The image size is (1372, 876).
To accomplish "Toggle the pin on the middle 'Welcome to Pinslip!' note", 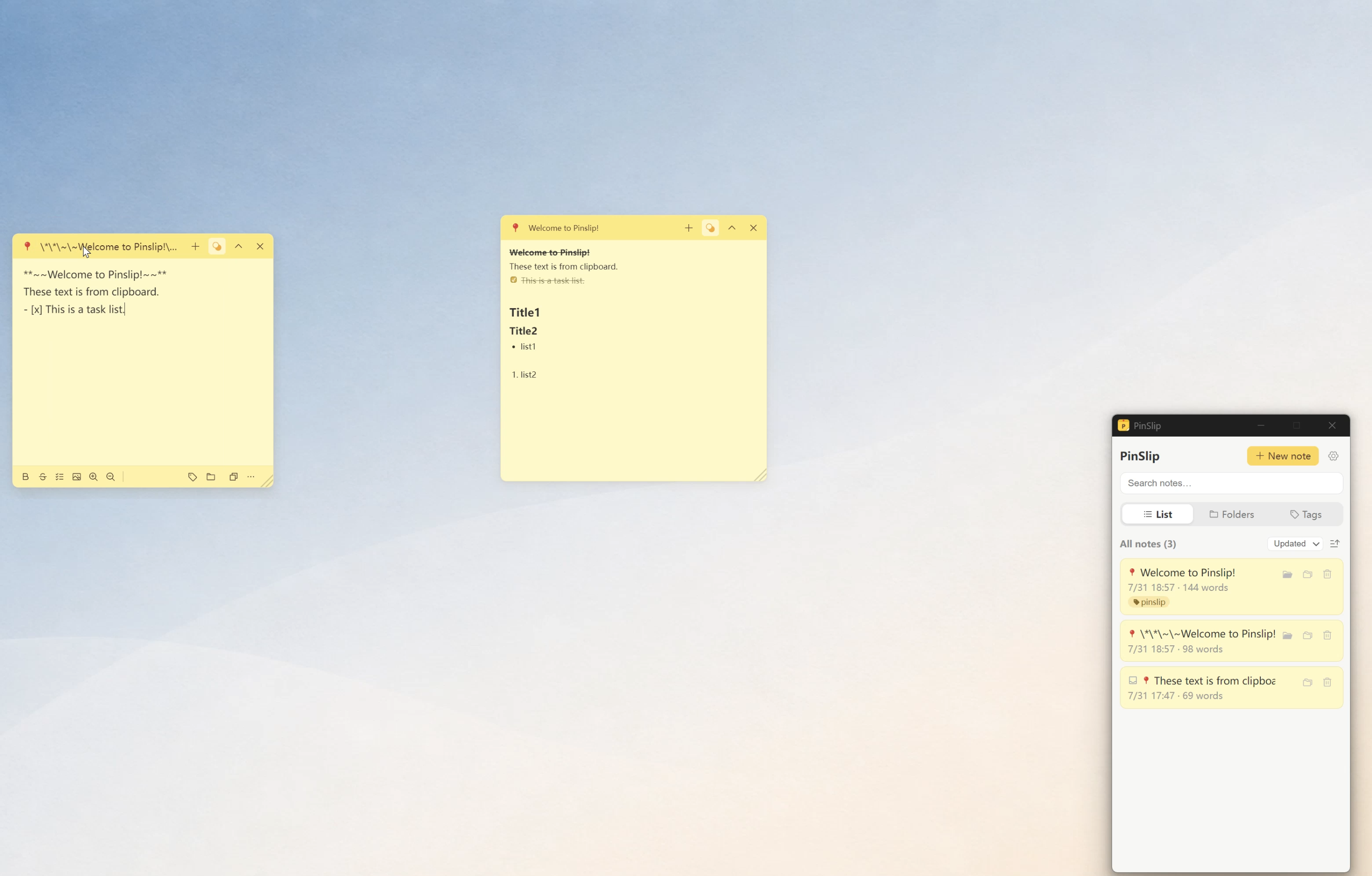I will (515, 228).
